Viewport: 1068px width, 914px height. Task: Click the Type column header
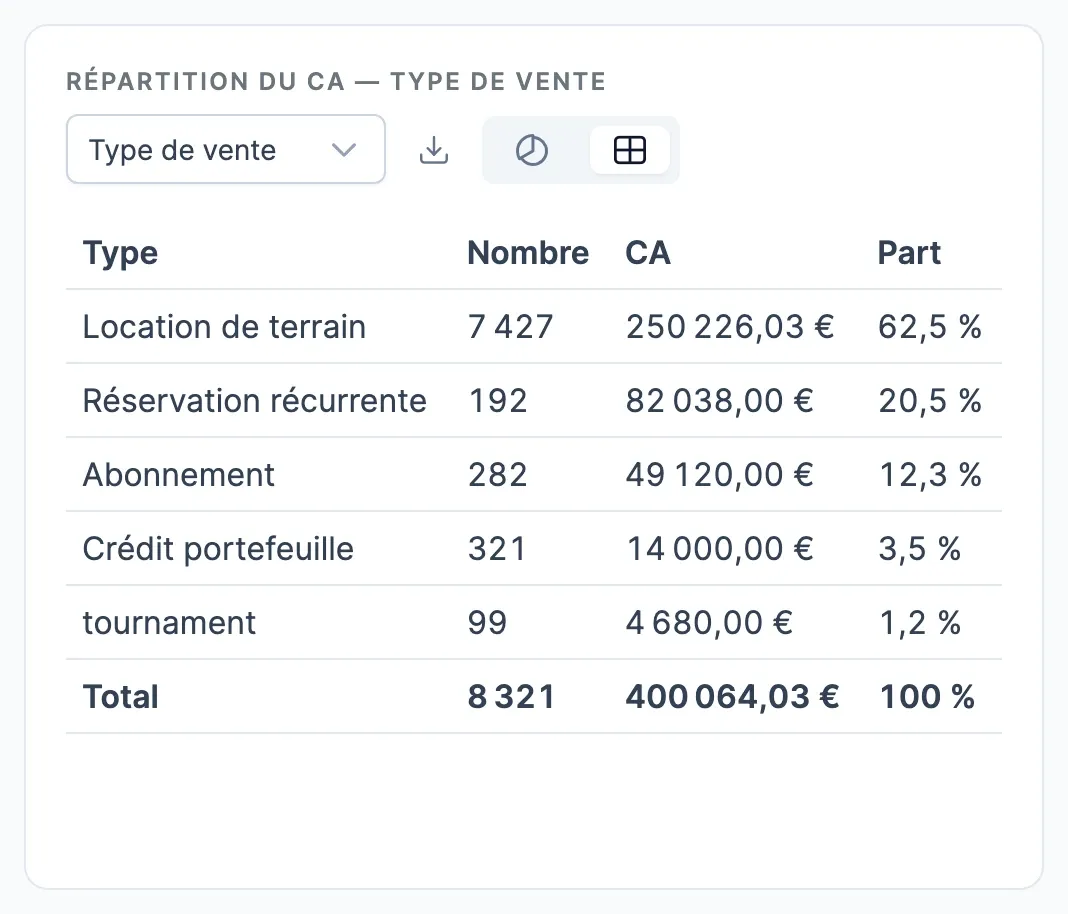click(121, 253)
